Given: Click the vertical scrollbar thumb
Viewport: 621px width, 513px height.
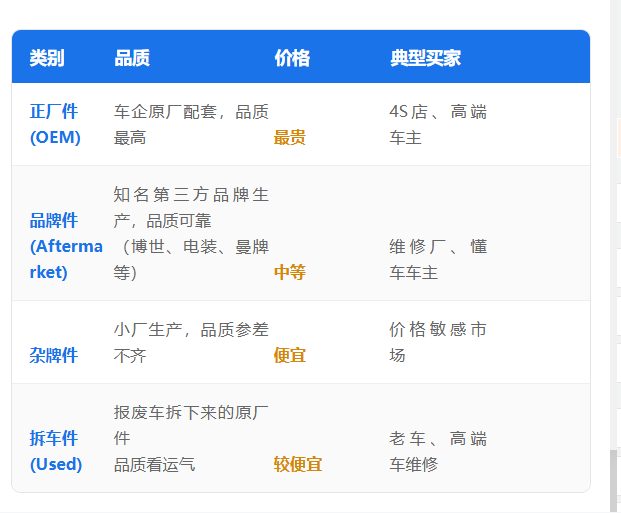Looking at the screenshot, I should [x=614, y=481].
